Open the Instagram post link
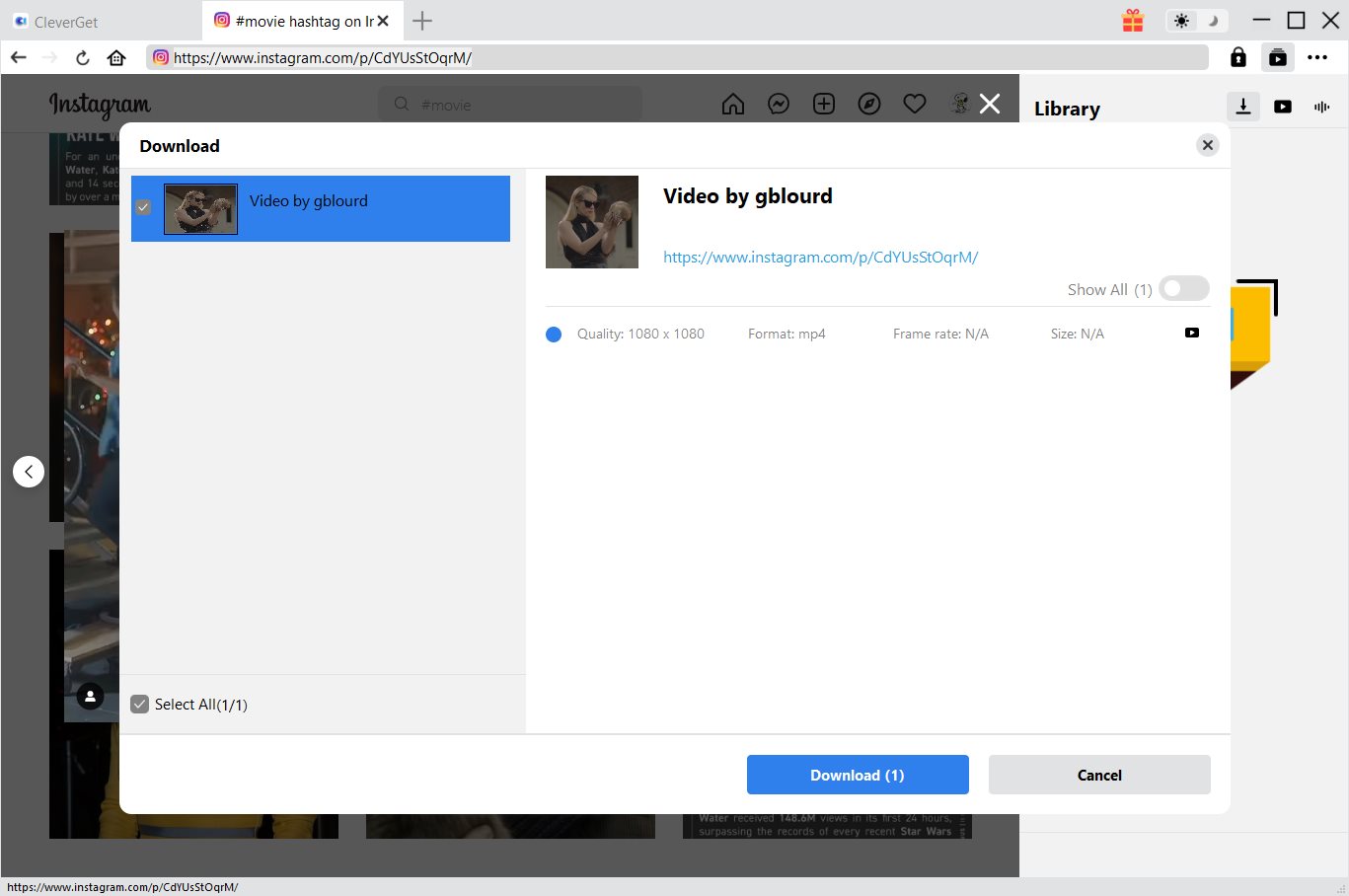Viewport: 1349px width, 896px height. pos(820,258)
